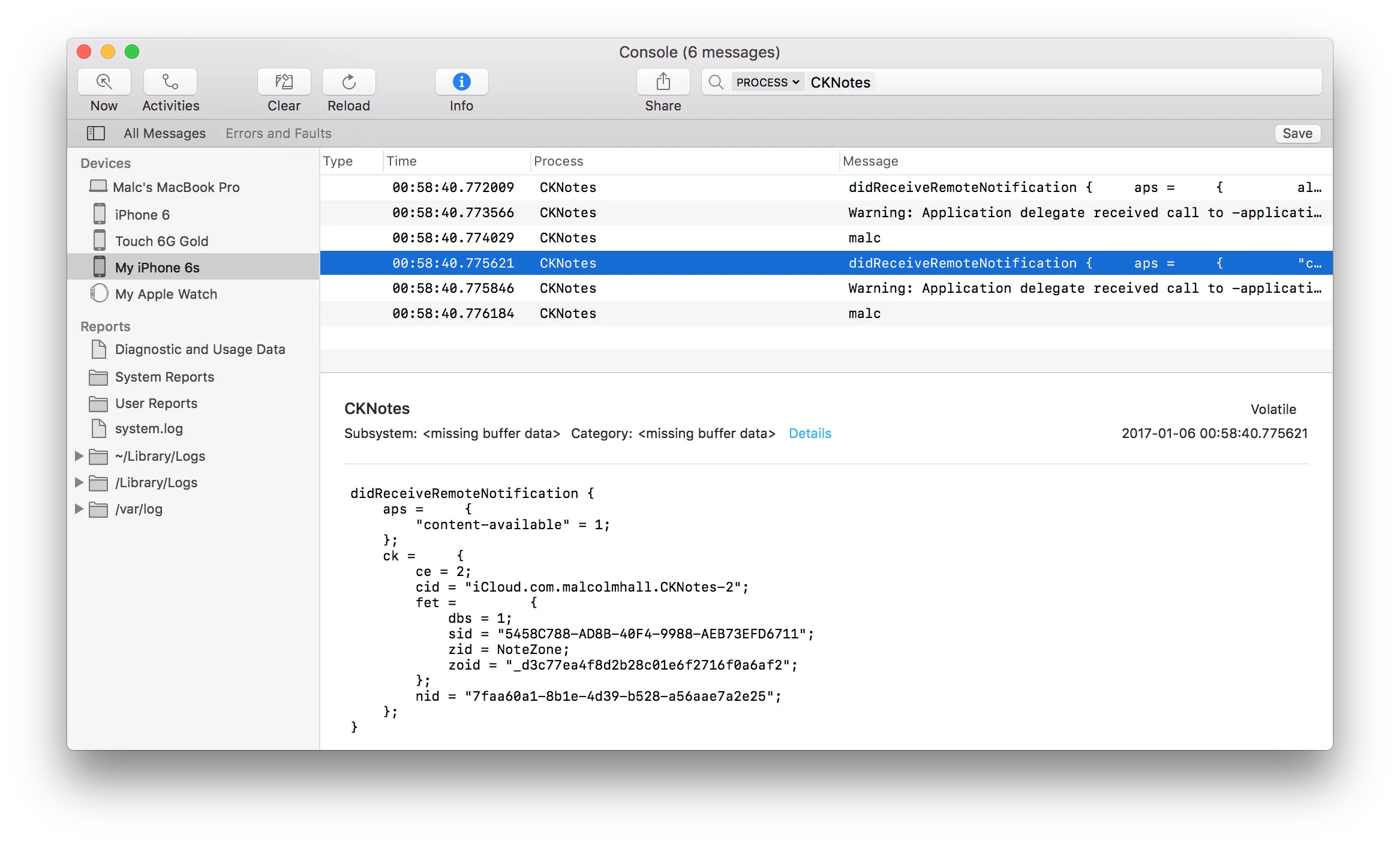This screenshot has width=1400, height=846.
Task: Open the Activities toolbar button
Action: [170, 82]
